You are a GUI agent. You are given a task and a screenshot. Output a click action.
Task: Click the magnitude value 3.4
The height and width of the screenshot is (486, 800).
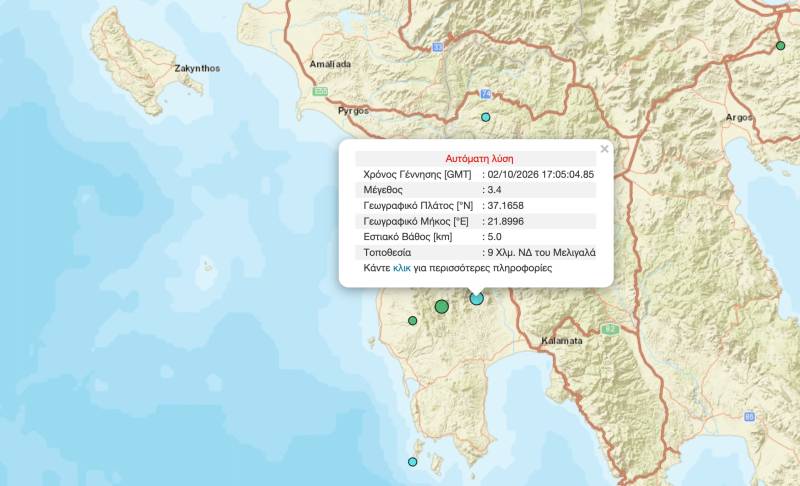click(494, 190)
